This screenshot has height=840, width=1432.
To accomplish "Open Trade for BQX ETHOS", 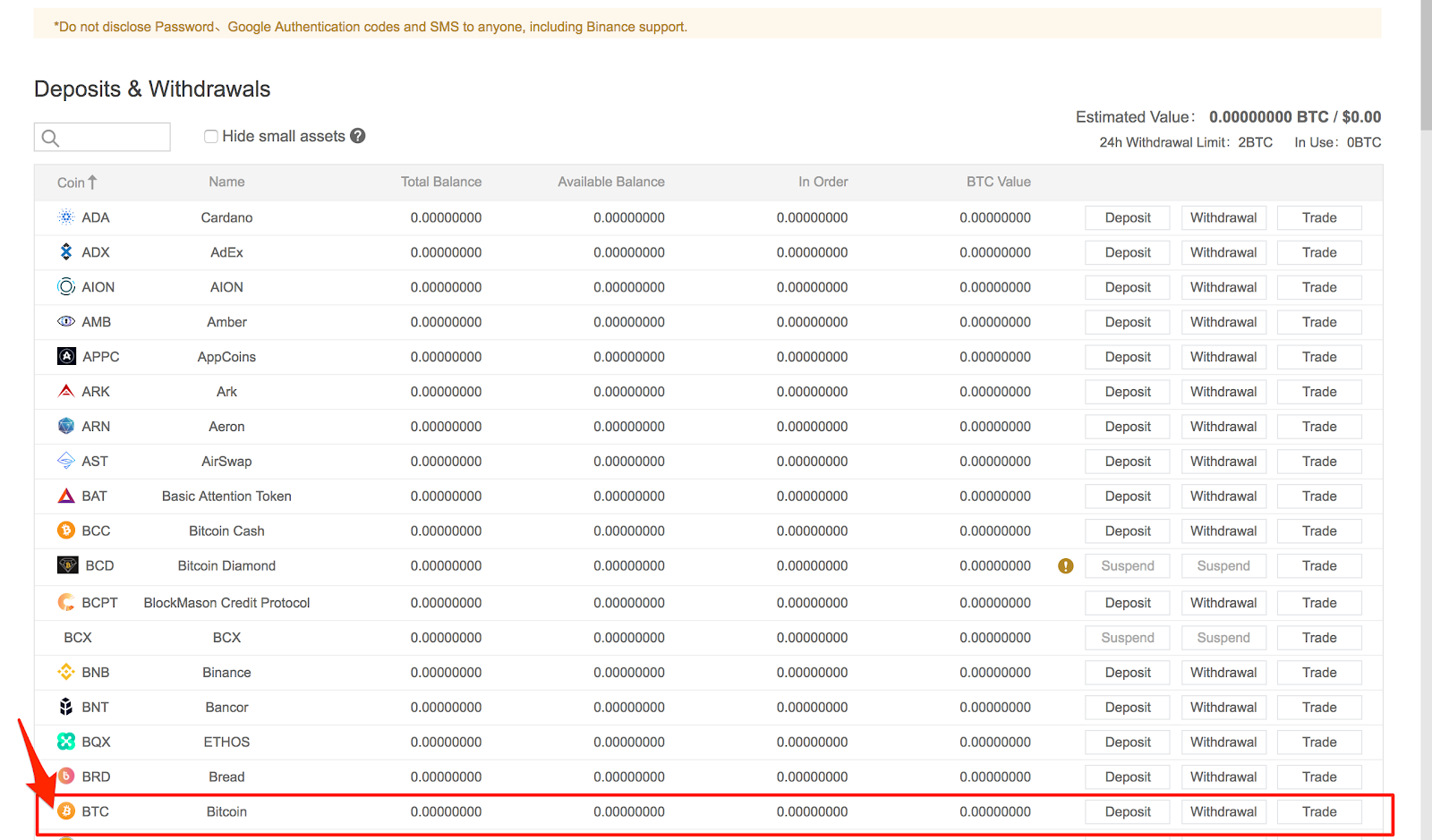I will tap(1319, 742).
